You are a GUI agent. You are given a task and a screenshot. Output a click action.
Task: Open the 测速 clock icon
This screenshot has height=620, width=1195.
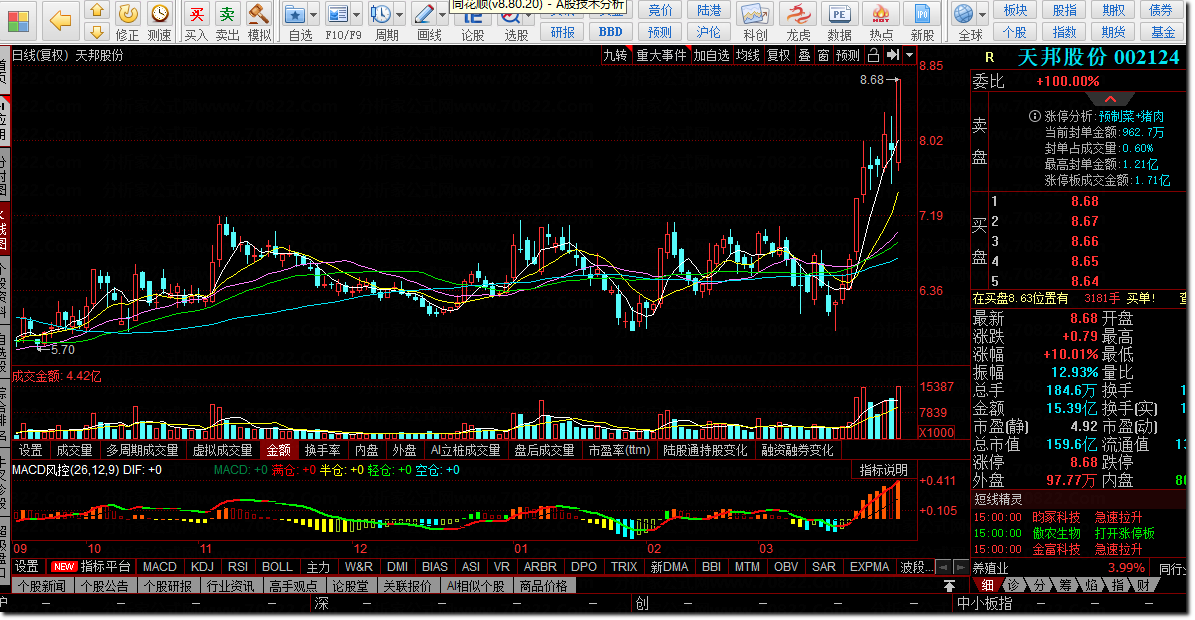tap(159, 14)
